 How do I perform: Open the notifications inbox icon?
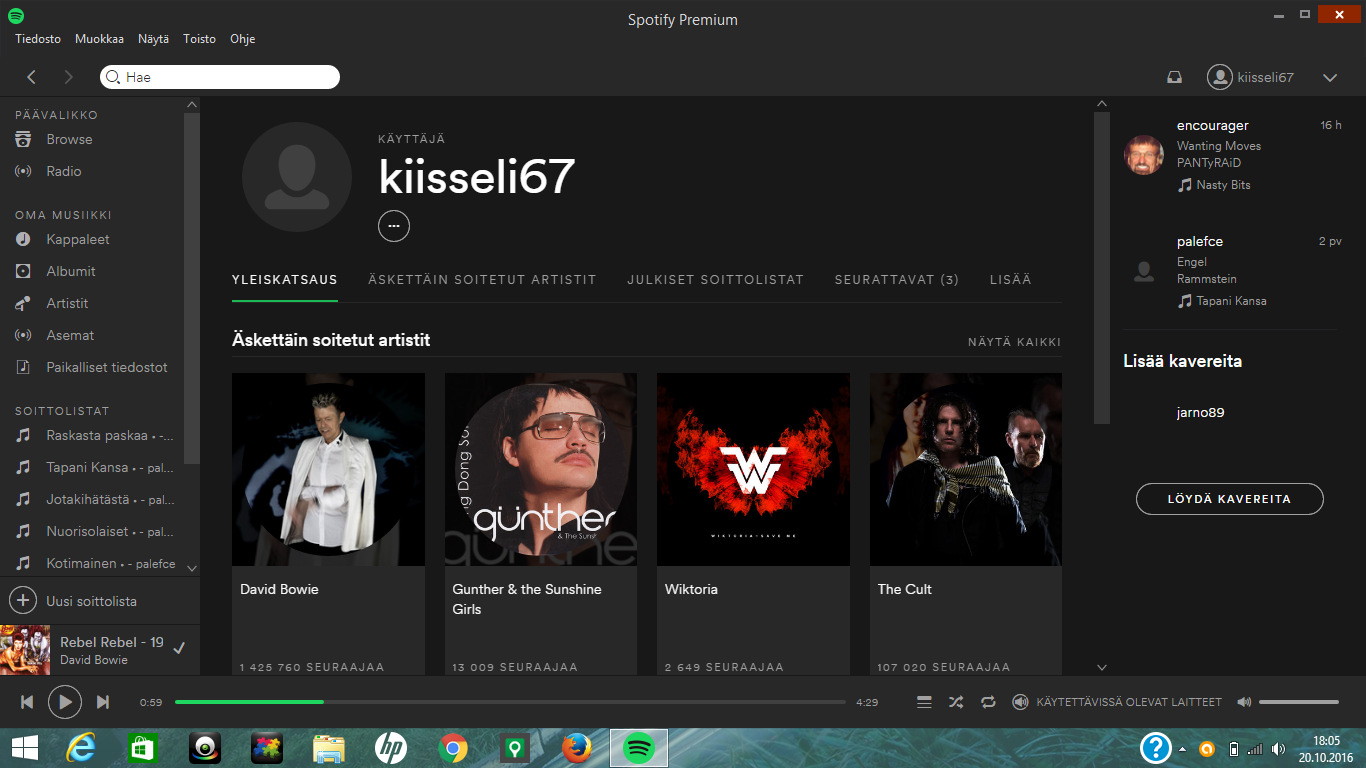tap(1175, 77)
